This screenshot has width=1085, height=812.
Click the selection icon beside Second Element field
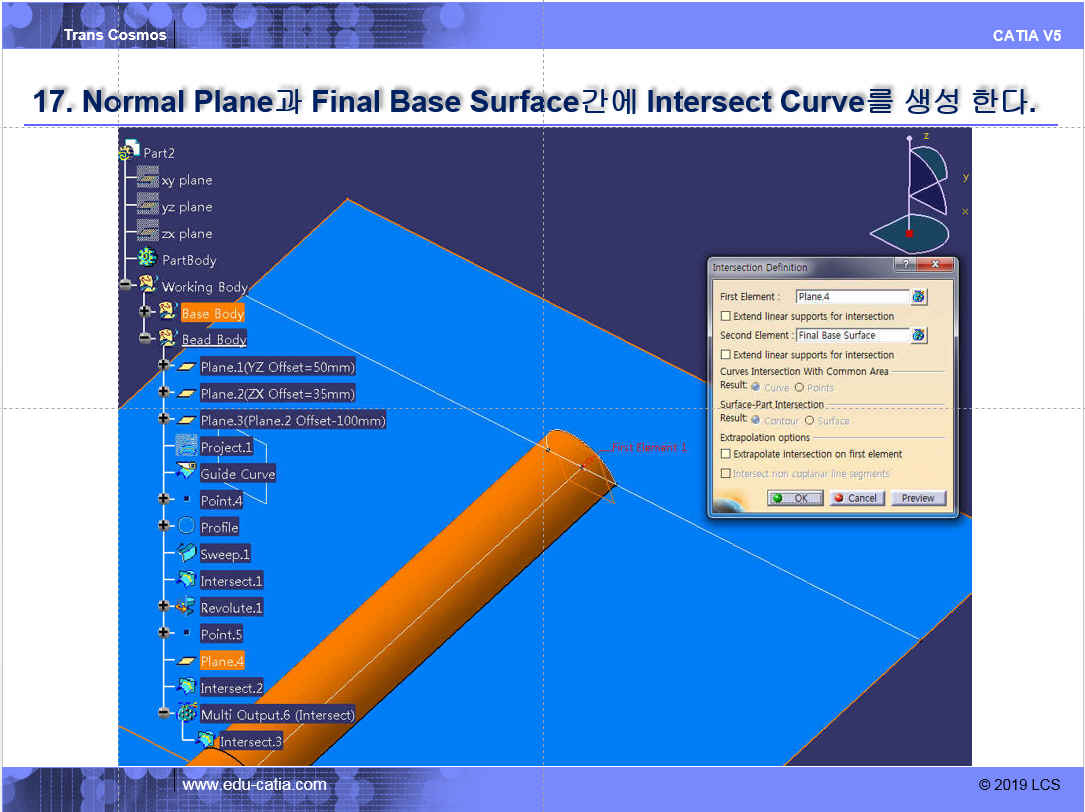coord(919,336)
